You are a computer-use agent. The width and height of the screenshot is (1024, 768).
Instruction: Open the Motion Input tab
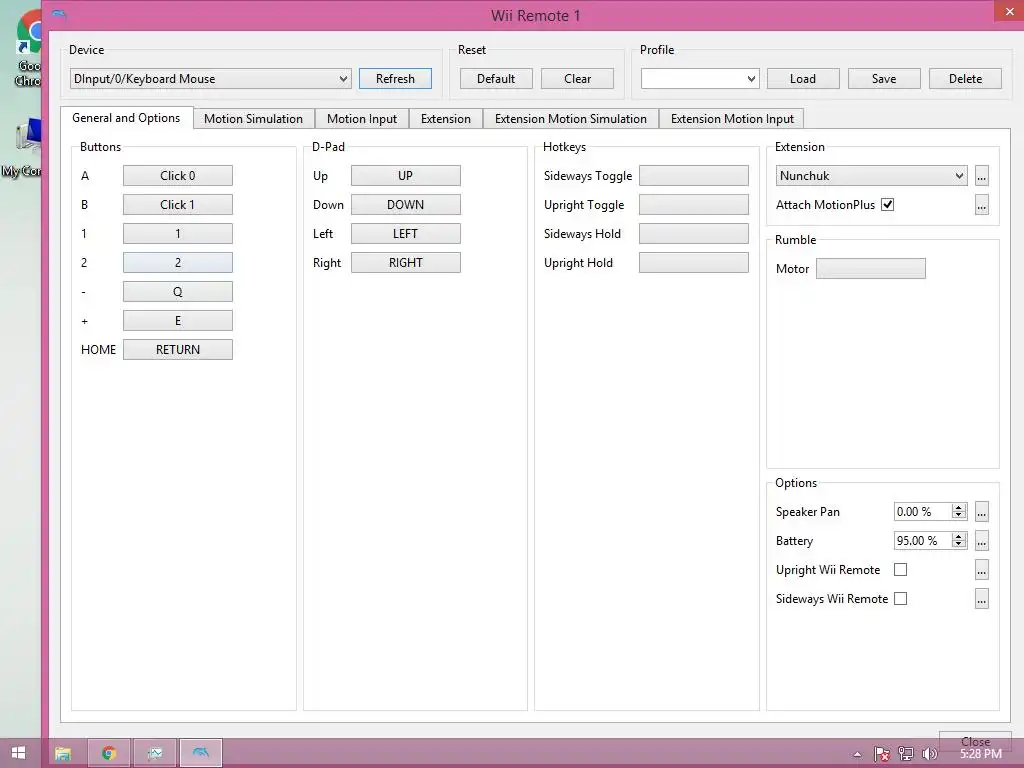pyautogui.click(x=362, y=119)
